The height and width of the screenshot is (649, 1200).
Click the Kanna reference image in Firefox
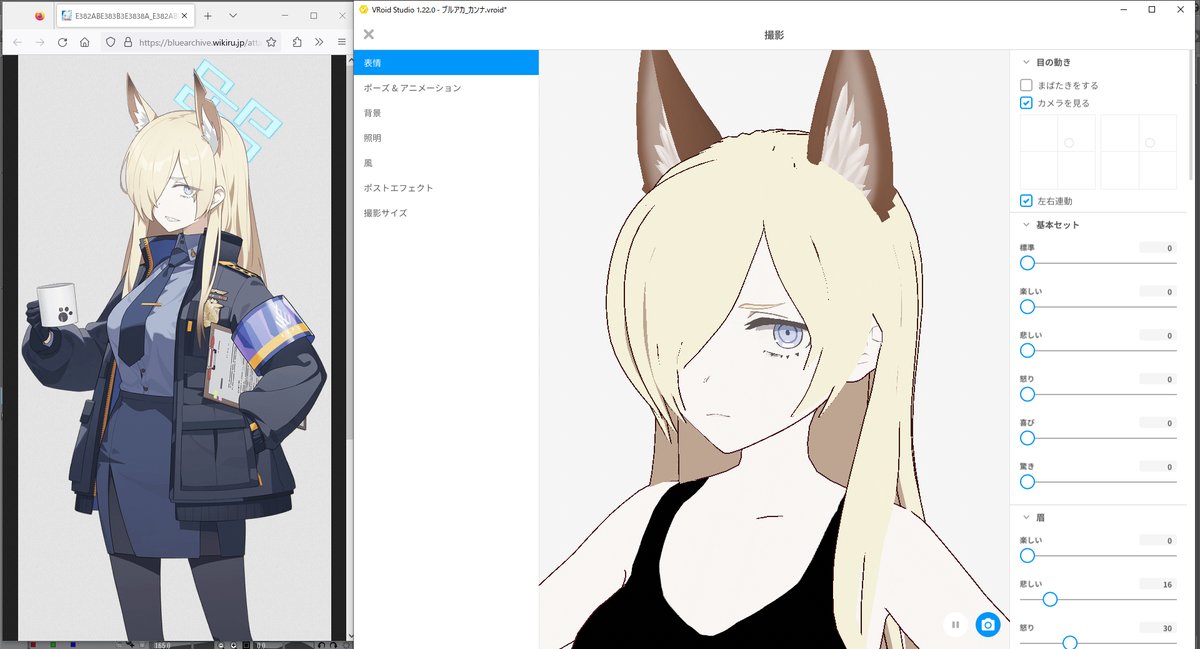click(173, 348)
